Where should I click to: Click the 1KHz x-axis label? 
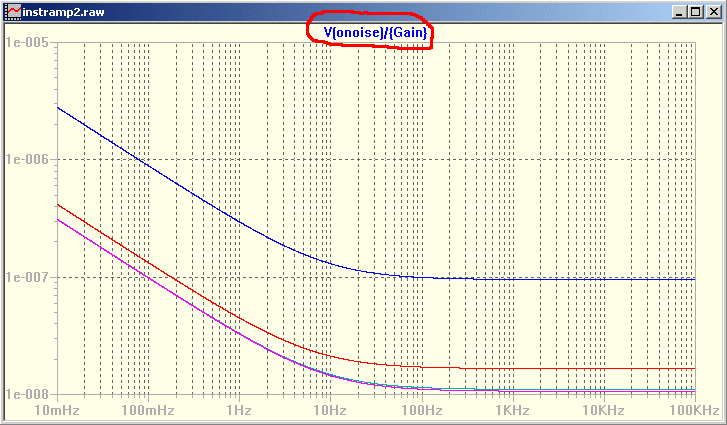pos(512,410)
